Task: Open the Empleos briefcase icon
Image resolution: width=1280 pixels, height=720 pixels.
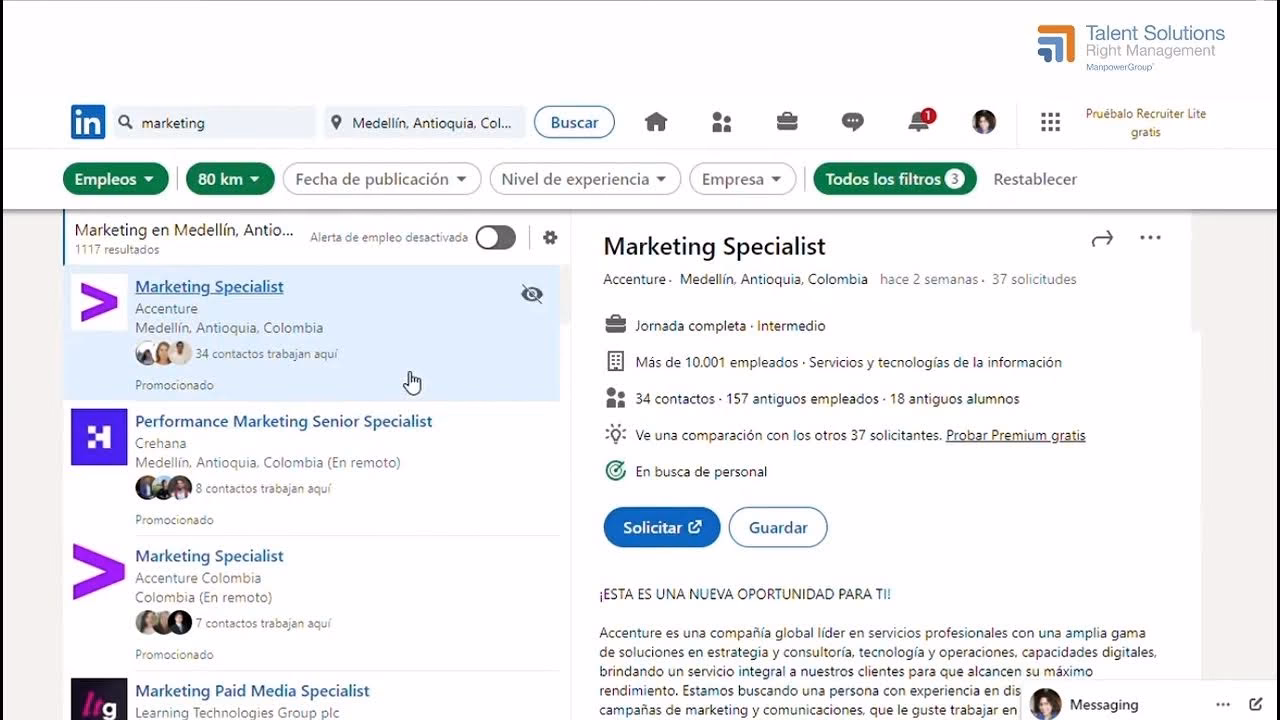Action: coord(787,121)
